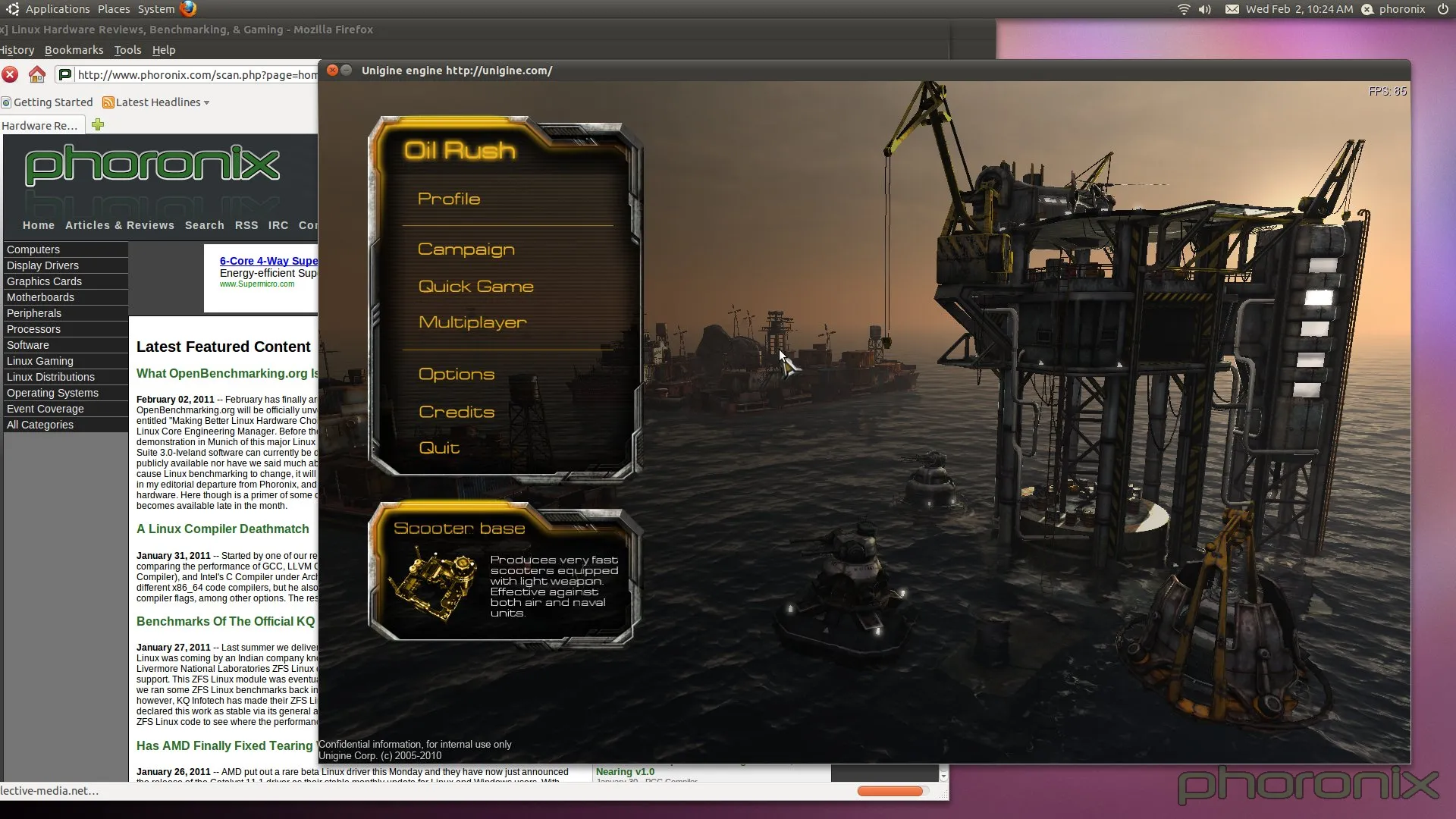Open the Motherboards category
1456x819 pixels.
[66, 297]
